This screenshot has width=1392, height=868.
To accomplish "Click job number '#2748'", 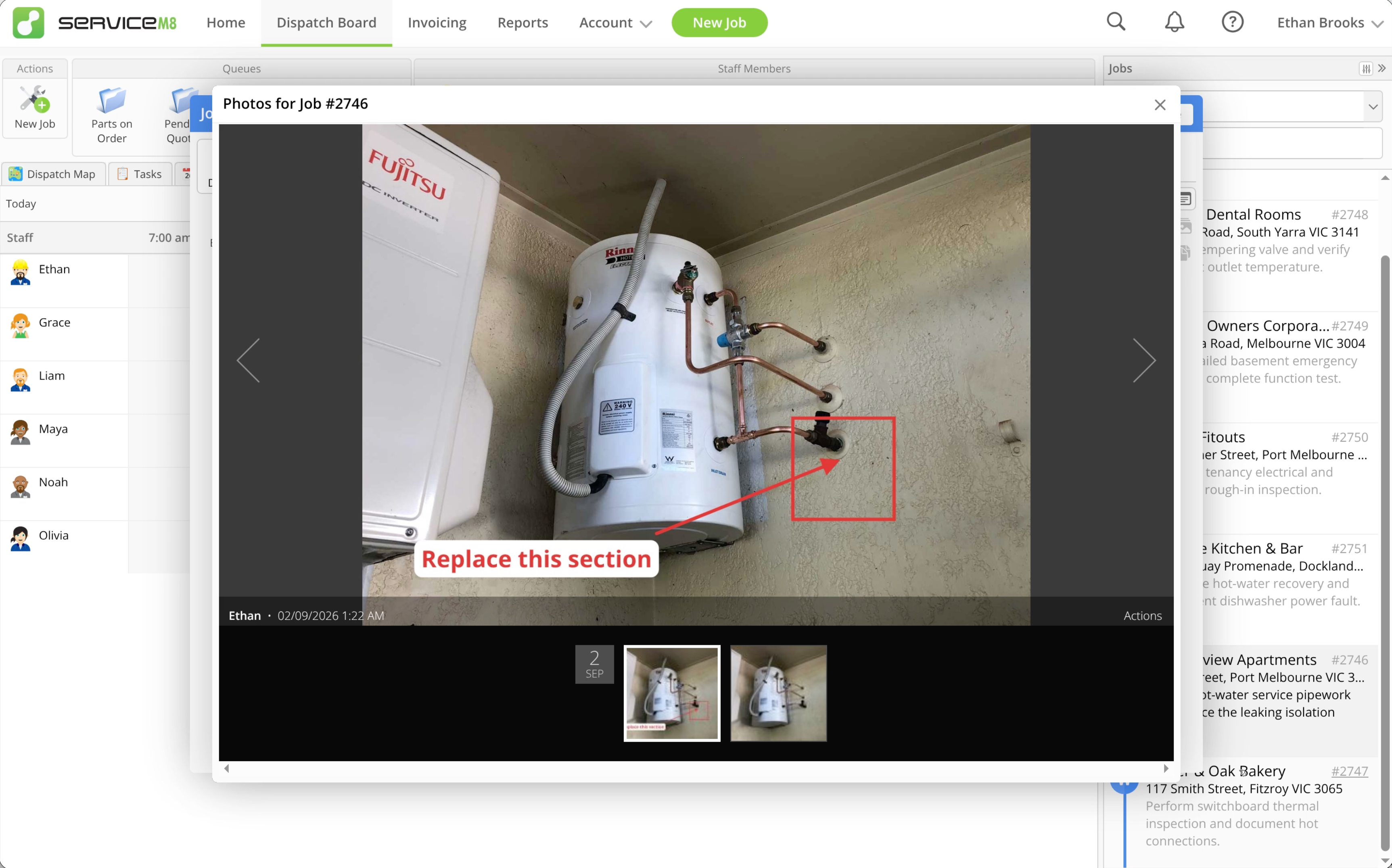I will tap(1350, 215).
